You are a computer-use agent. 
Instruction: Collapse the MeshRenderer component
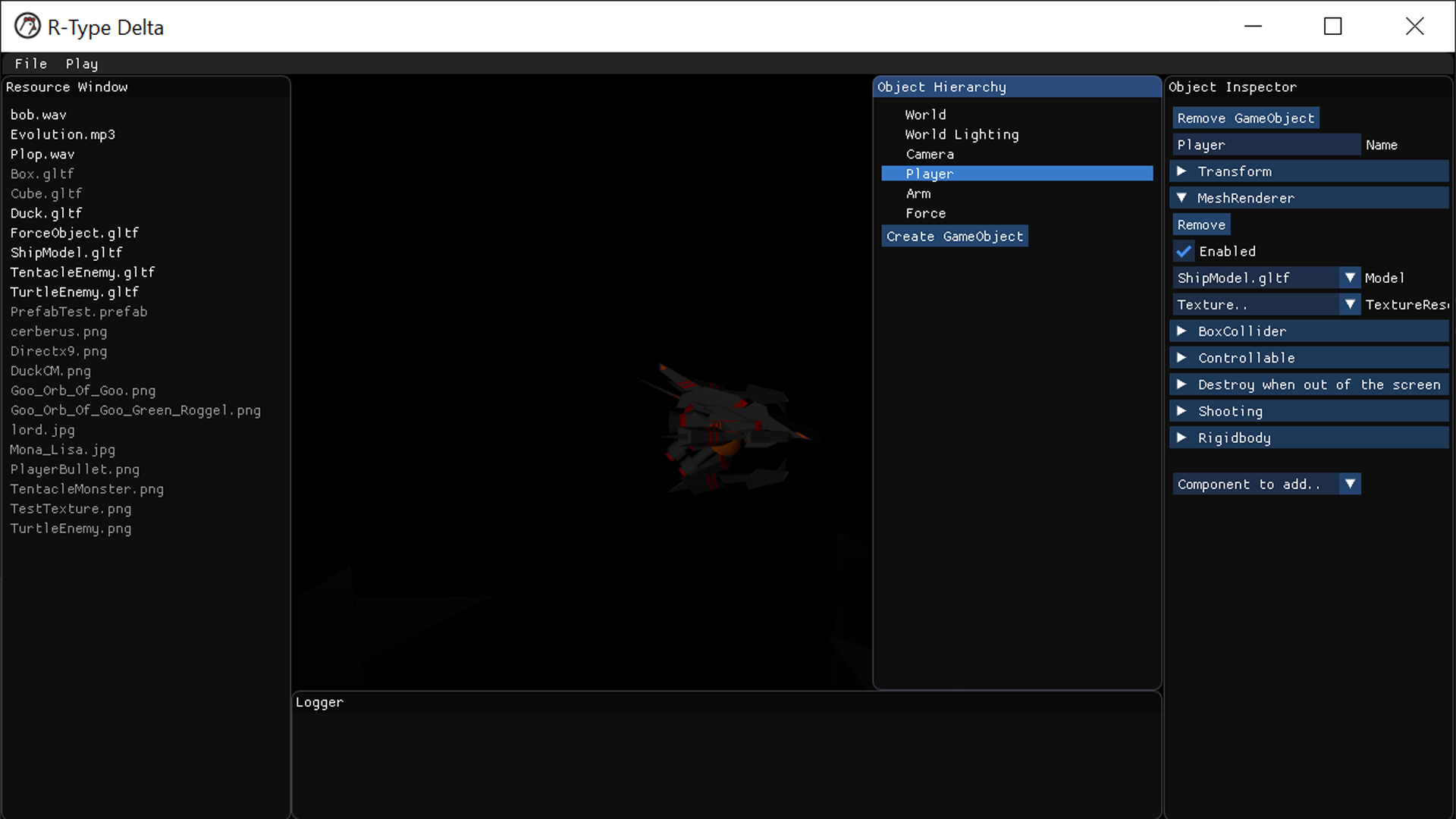click(x=1310, y=198)
